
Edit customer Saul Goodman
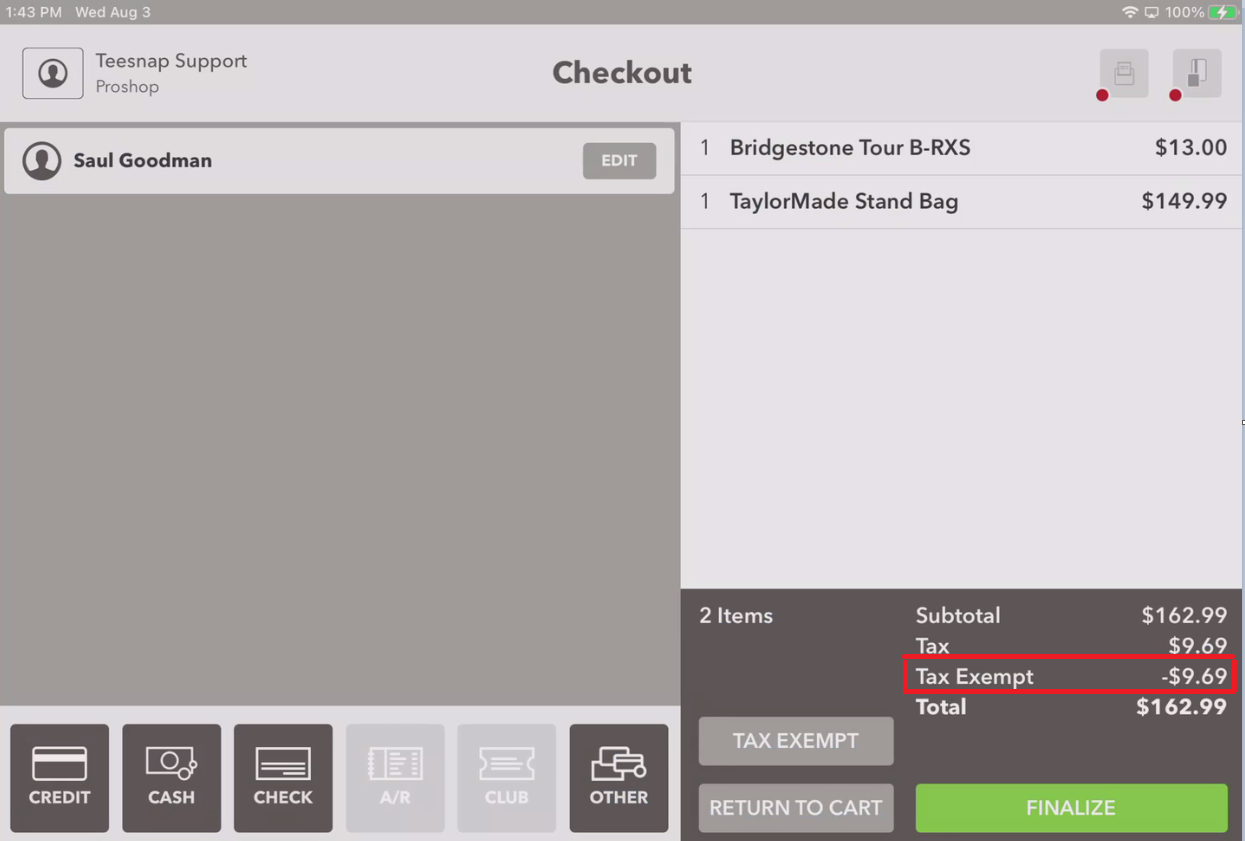coord(619,161)
